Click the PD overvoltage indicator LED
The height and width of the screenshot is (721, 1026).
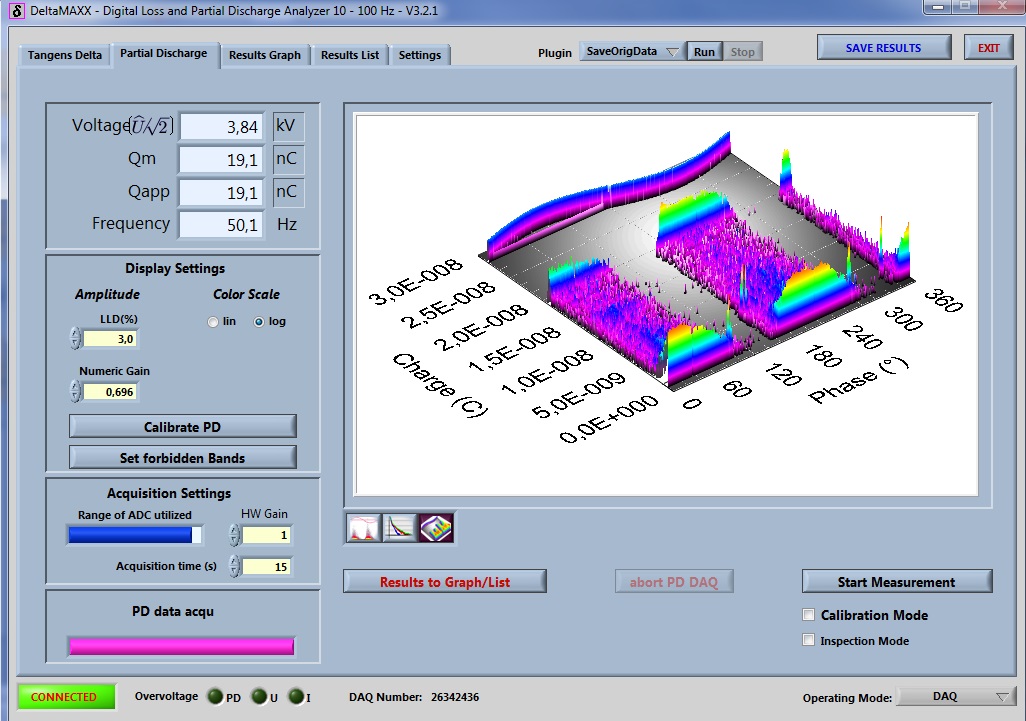point(215,697)
